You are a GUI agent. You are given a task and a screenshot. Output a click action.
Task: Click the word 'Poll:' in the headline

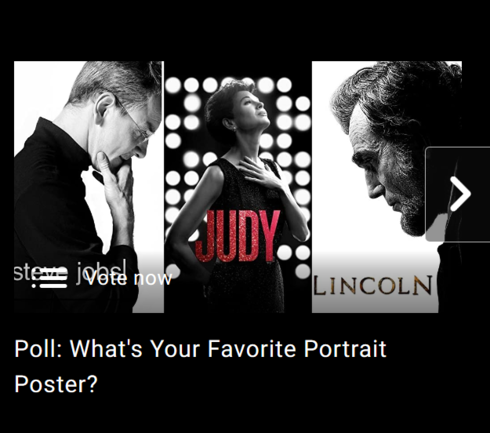click(38, 349)
